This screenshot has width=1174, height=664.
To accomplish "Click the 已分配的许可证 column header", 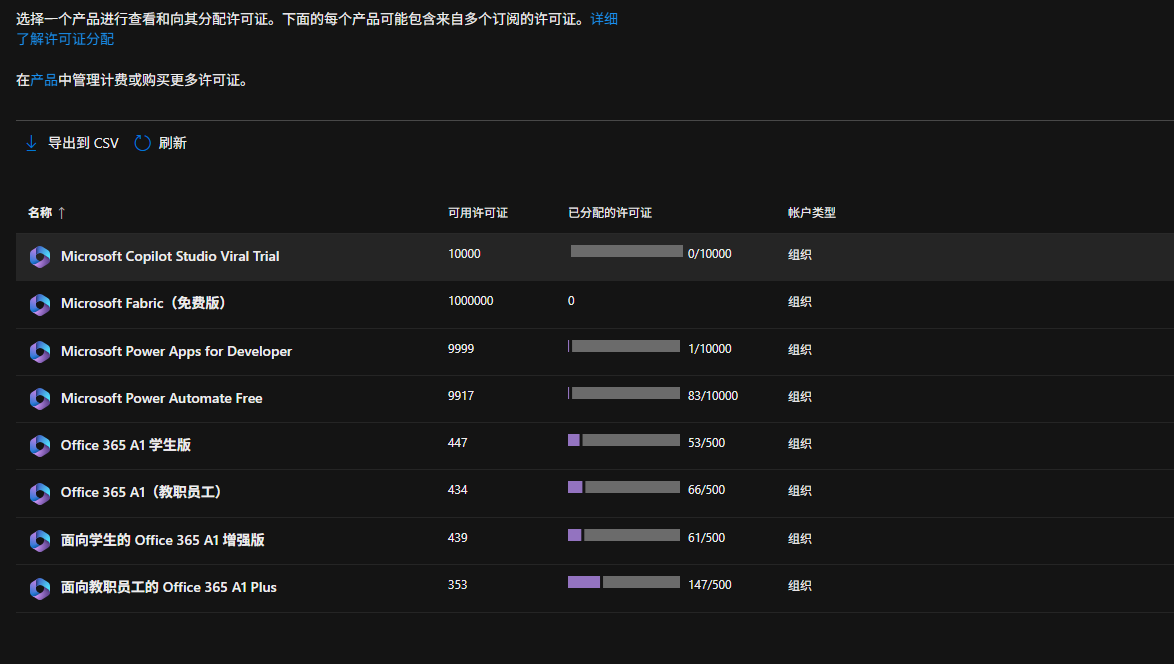I will tap(610, 213).
